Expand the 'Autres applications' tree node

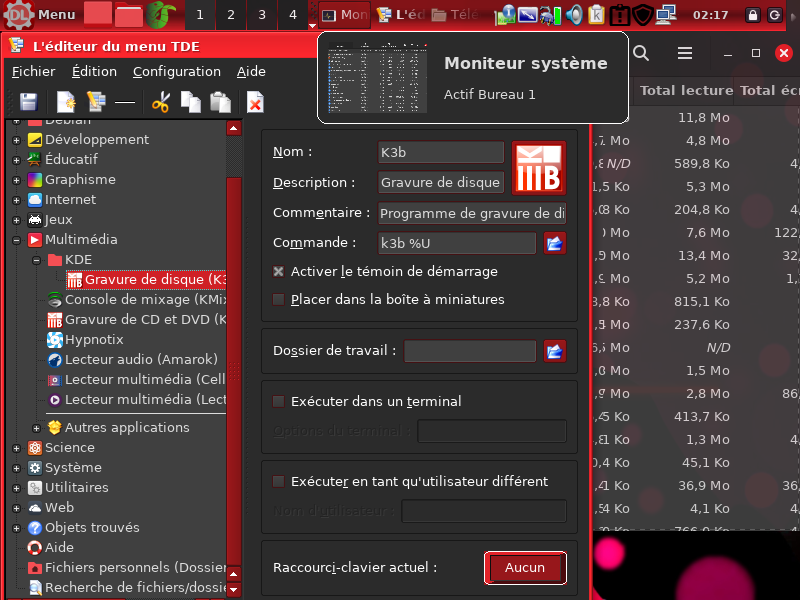(36, 428)
